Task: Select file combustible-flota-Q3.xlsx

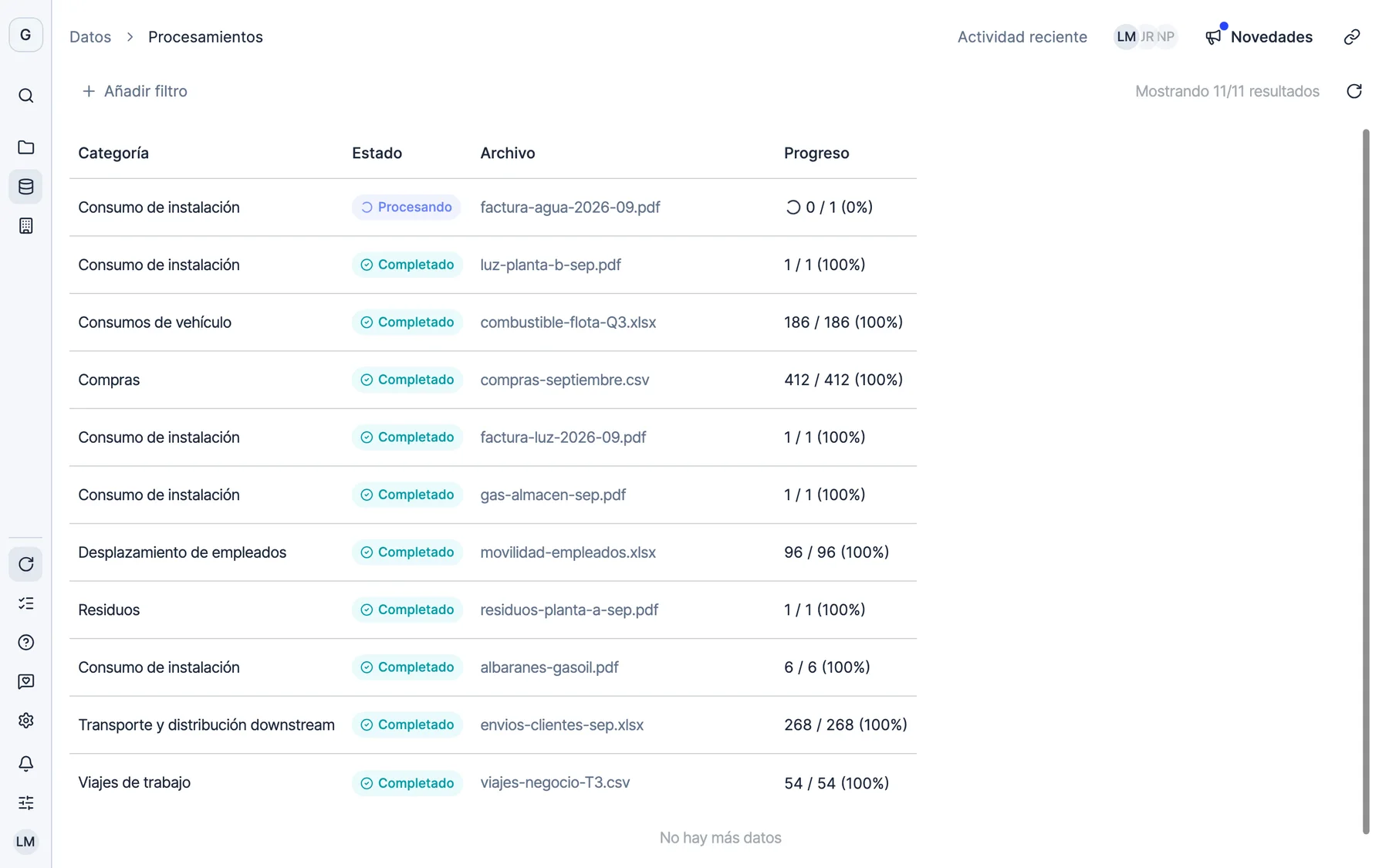Action: click(568, 323)
